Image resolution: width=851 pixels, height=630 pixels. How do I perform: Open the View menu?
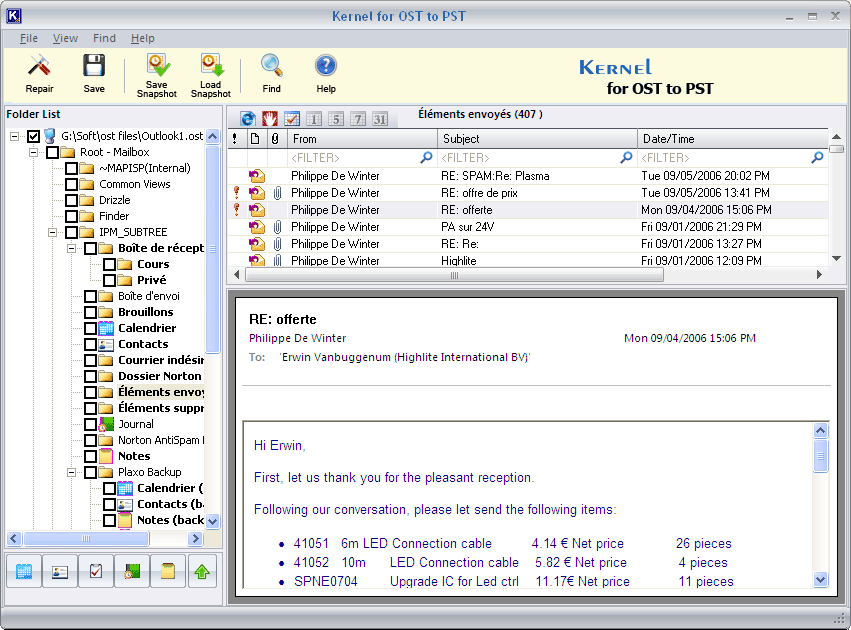click(x=65, y=38)
